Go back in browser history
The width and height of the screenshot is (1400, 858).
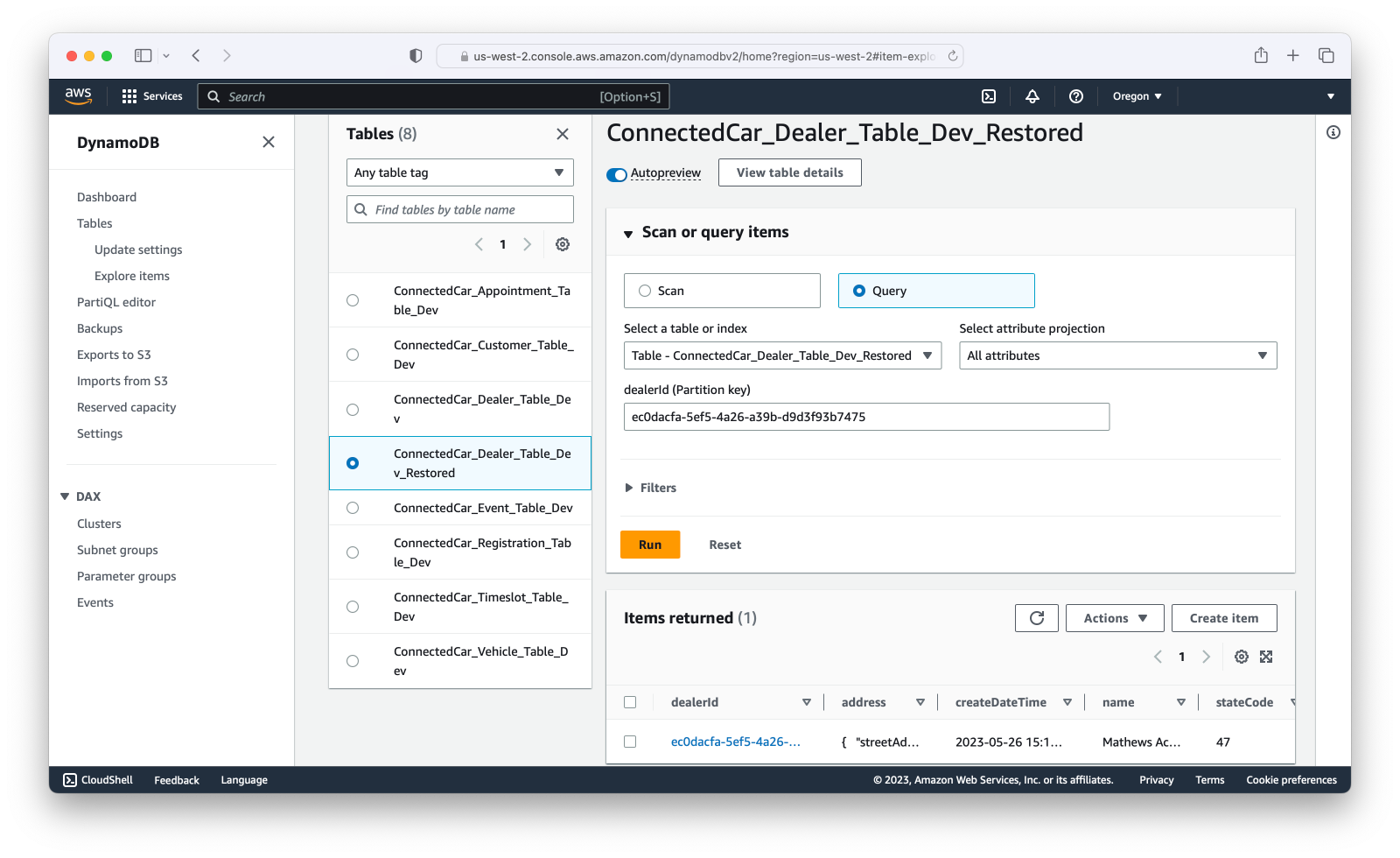pos(196,55)
